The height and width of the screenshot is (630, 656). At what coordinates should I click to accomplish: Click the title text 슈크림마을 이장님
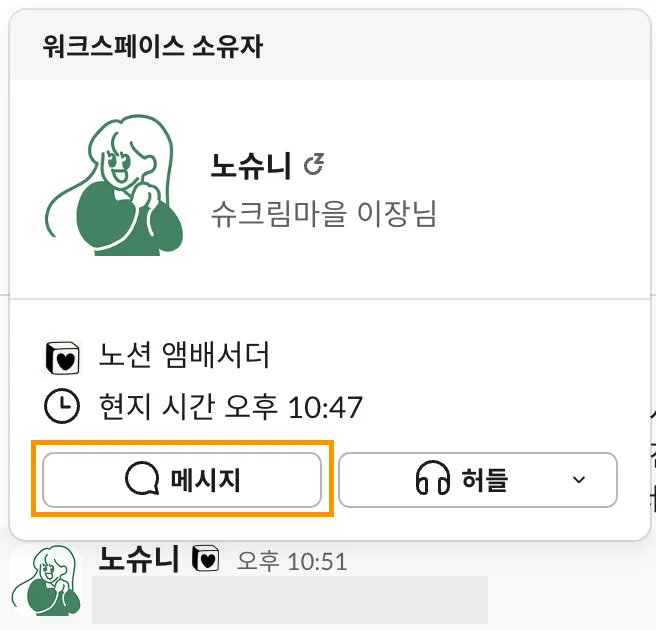(324, 213)
